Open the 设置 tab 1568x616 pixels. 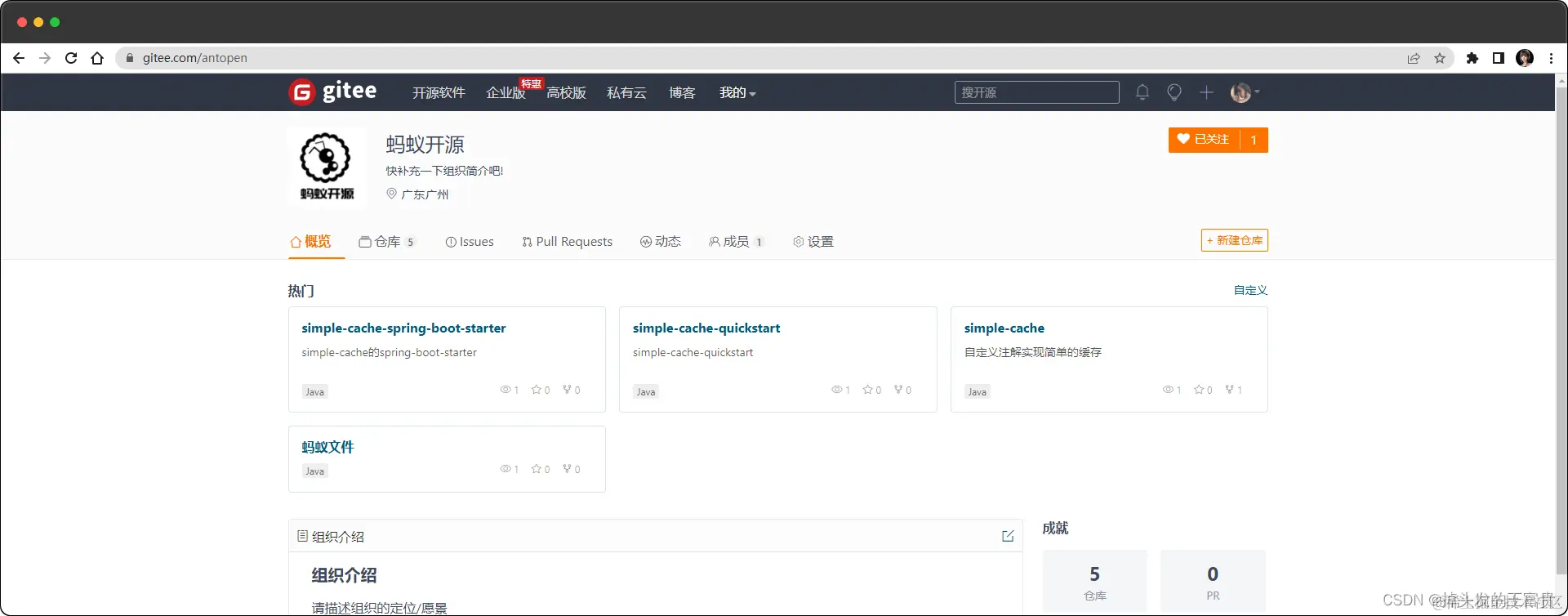tap(813, 242)
